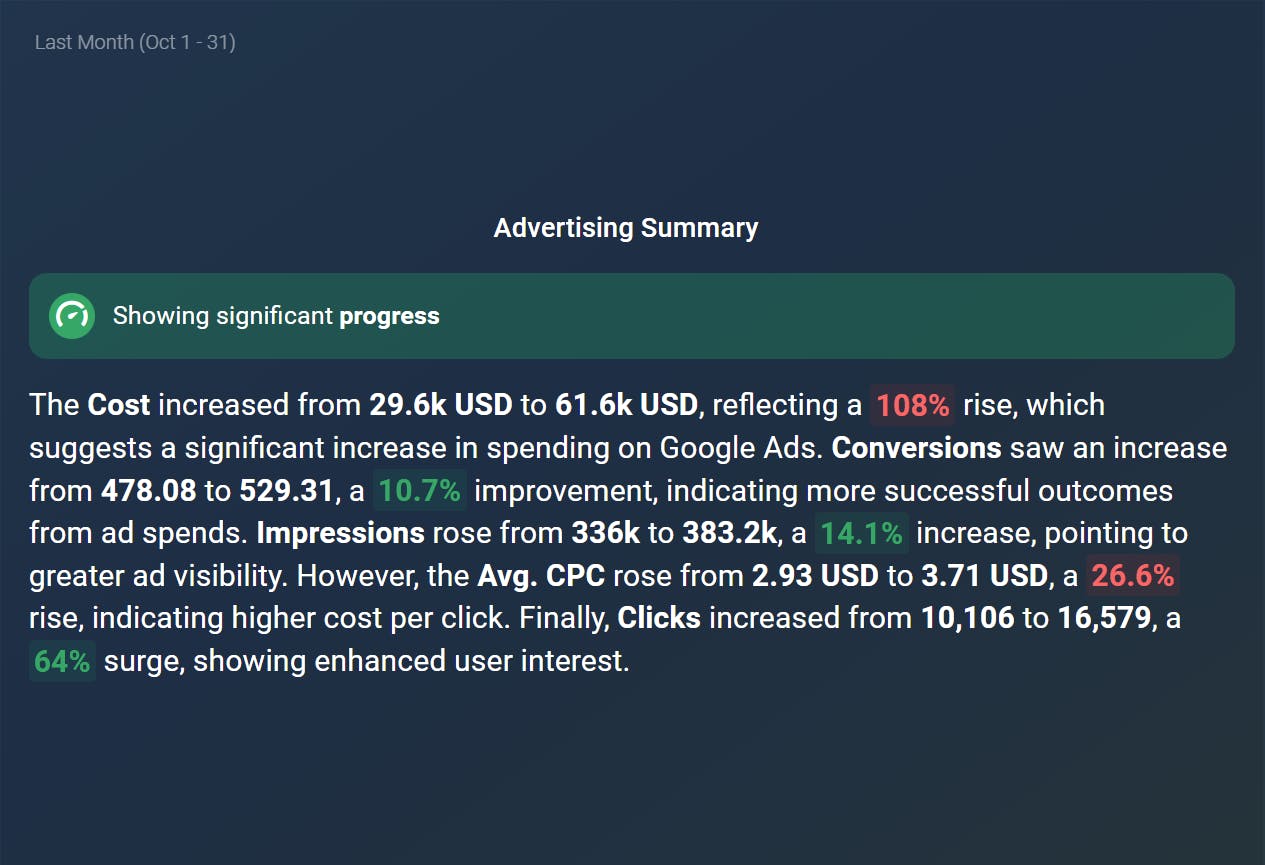The height and width of the screenshot is (865, 1265).
Task: Click the 529.31 conversions value
Action: (286, 491)
